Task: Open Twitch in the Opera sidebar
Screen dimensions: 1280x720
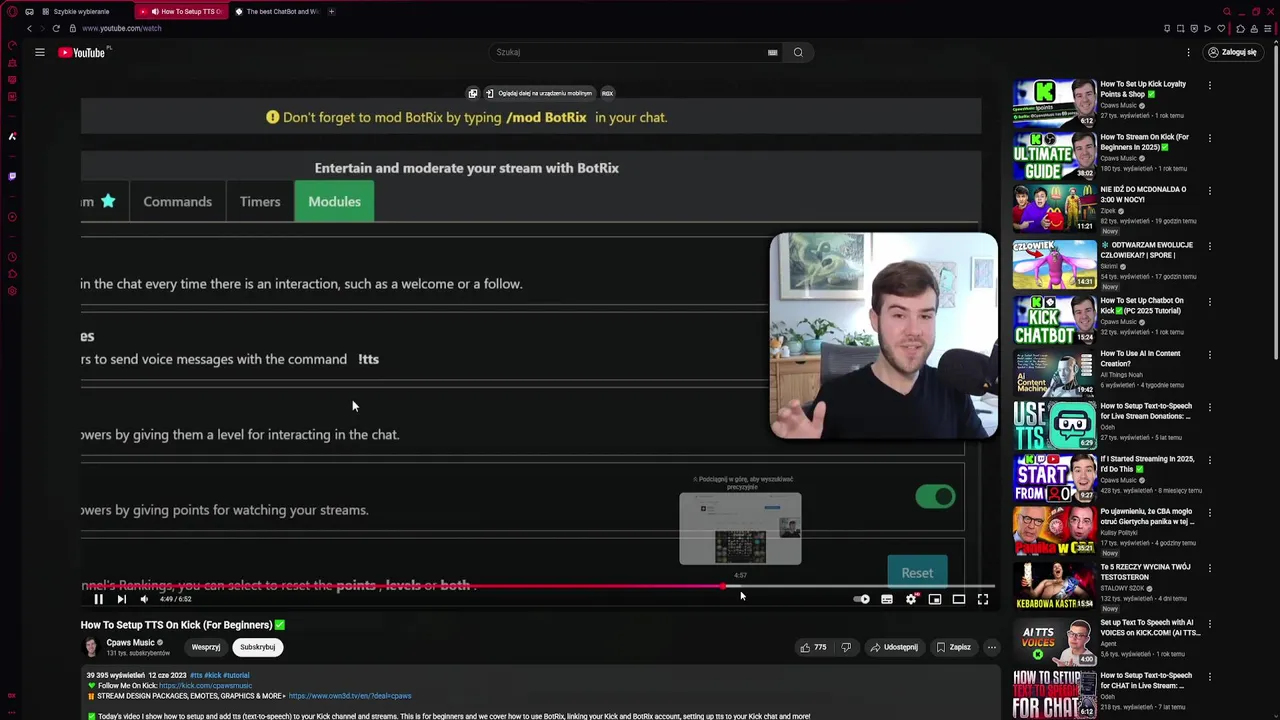Action: point(12,176)
